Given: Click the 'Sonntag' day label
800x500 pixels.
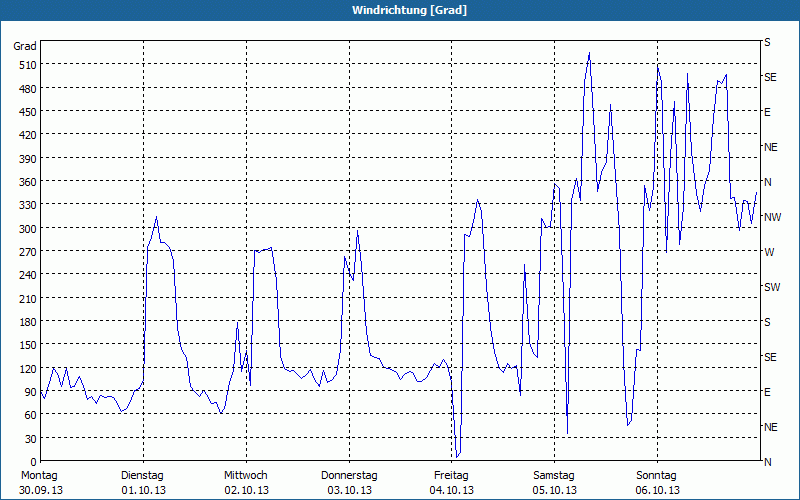Looking at the screenshot, I should [656, 475].
